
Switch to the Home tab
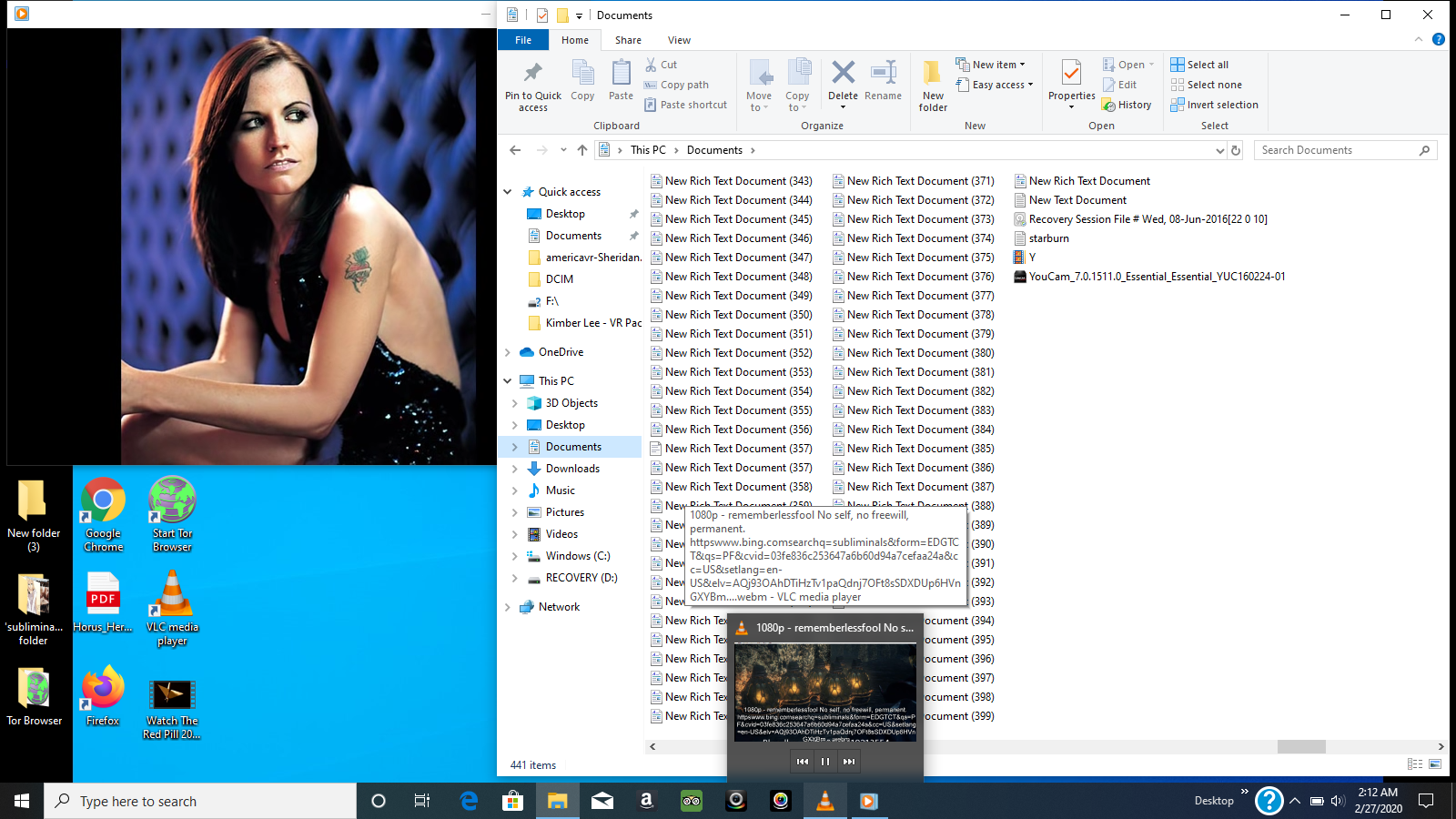coord(575,40)
